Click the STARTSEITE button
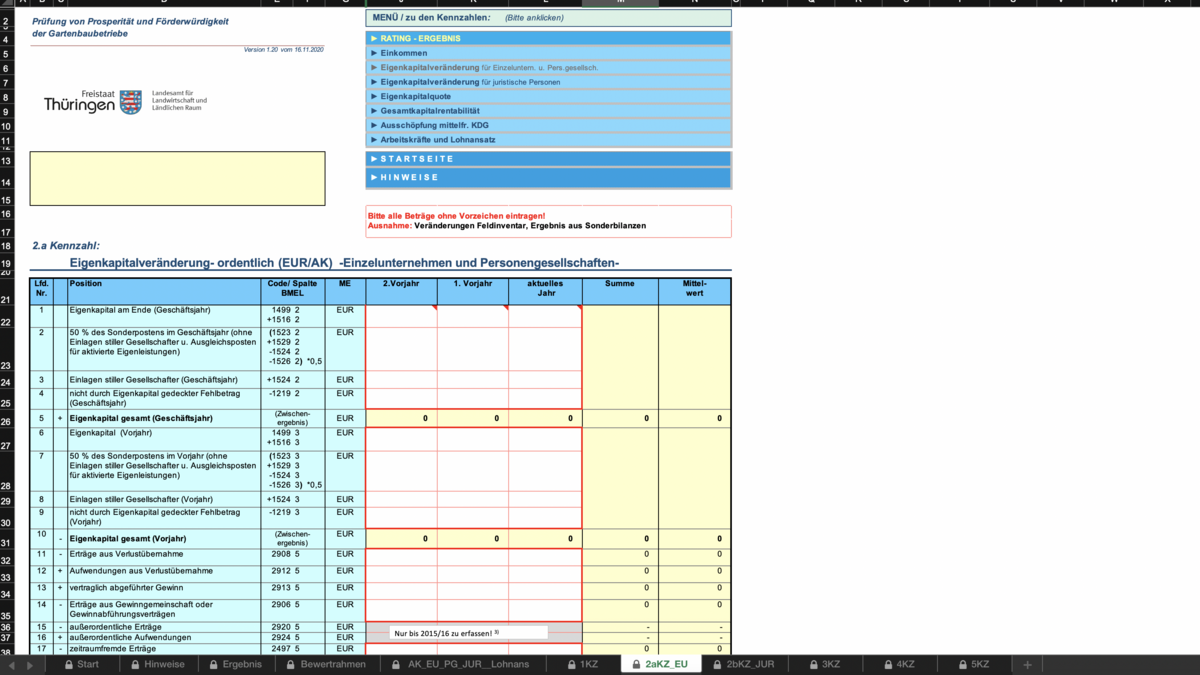 click(548, 159)
